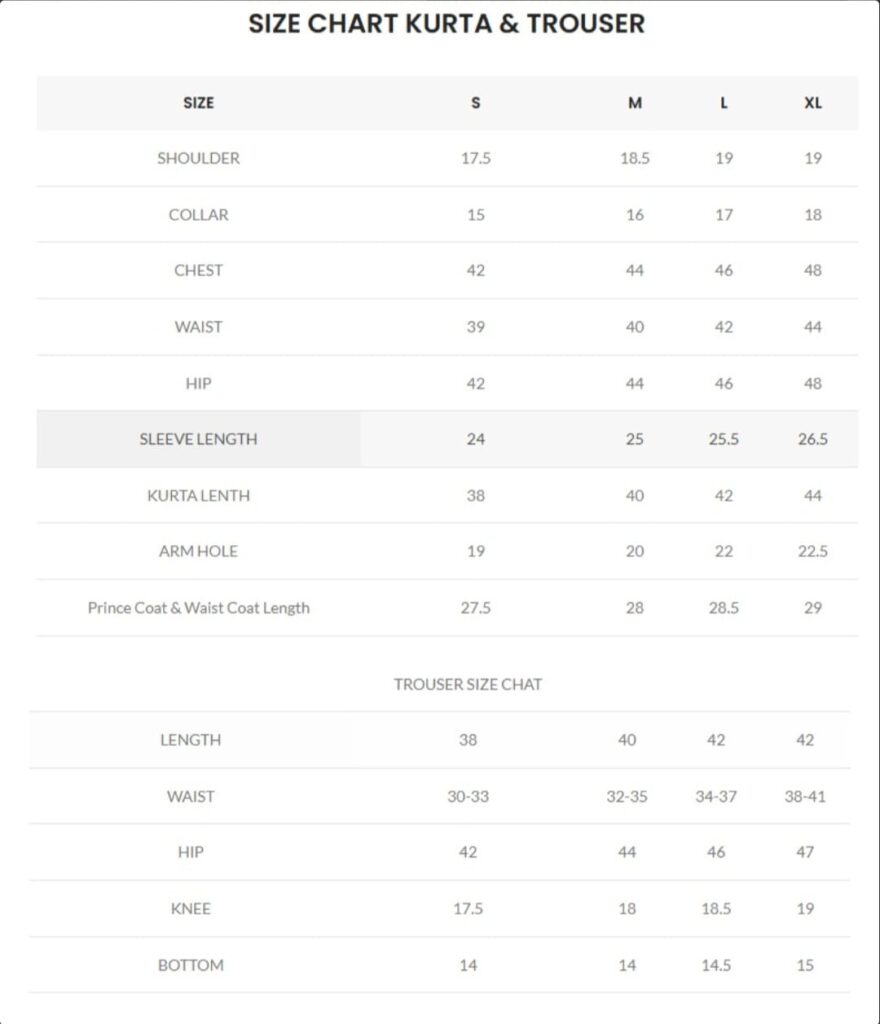880x1024 pixels.
Task: Select the SIZE column header
Action: (x=198, y=102)
